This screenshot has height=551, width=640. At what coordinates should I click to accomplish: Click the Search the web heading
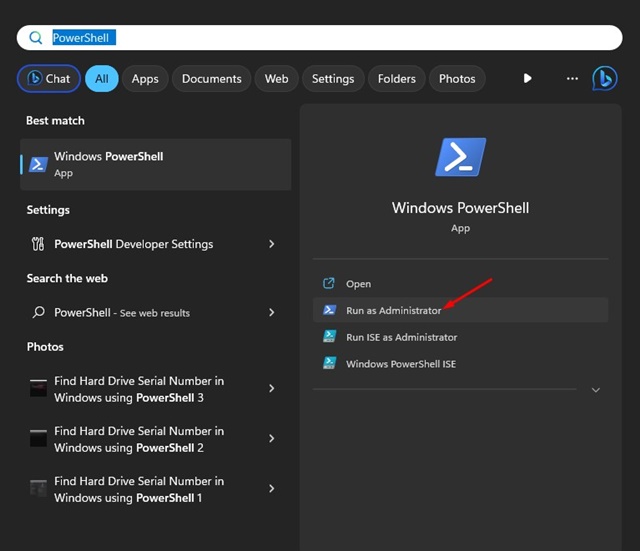[67, 278]
